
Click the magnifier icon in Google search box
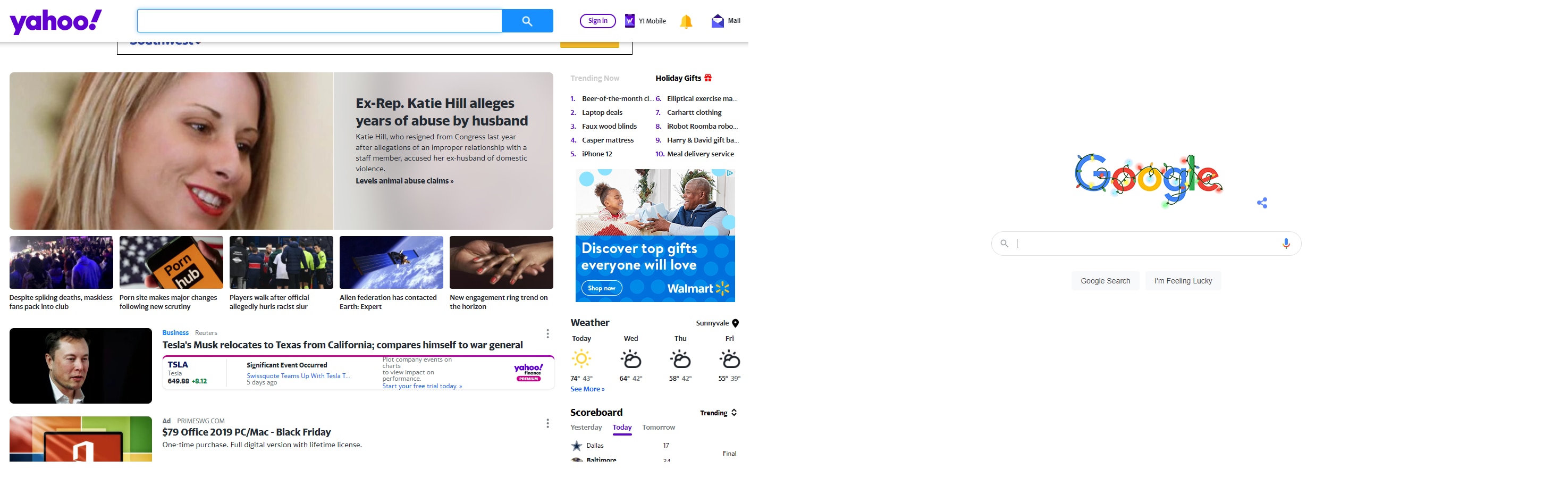[1005, 244]
